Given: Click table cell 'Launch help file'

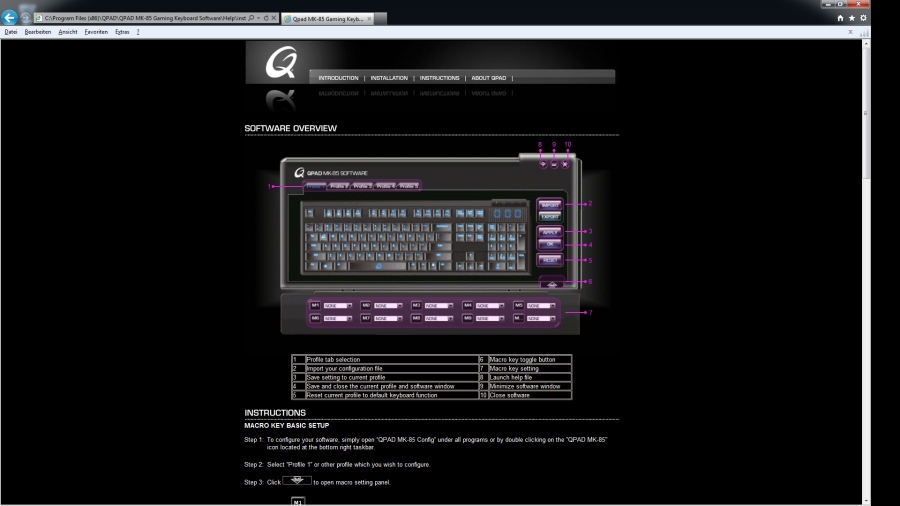Looking at the screenshot, I should coord(529,377).
